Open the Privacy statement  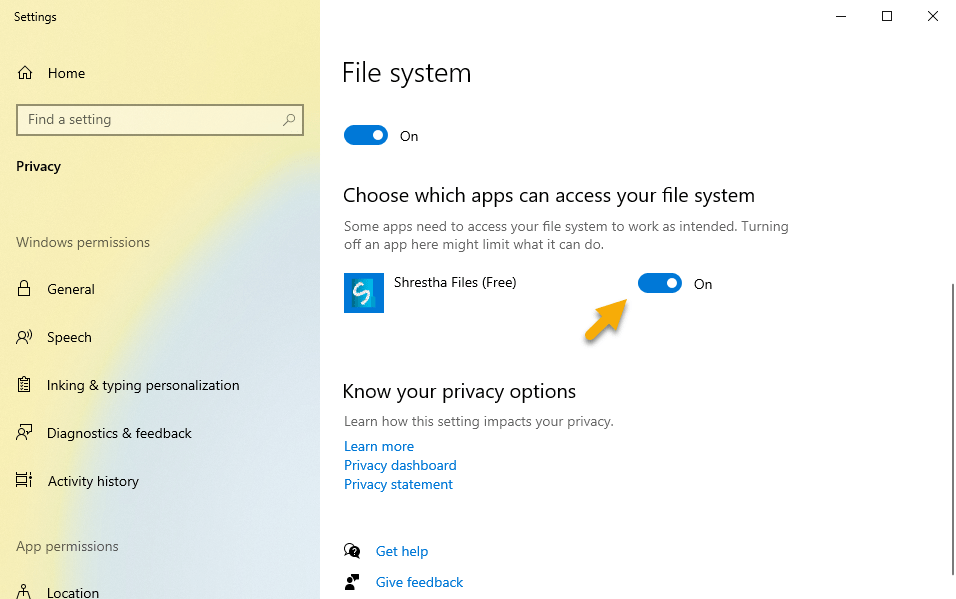[x=398, y=484]
